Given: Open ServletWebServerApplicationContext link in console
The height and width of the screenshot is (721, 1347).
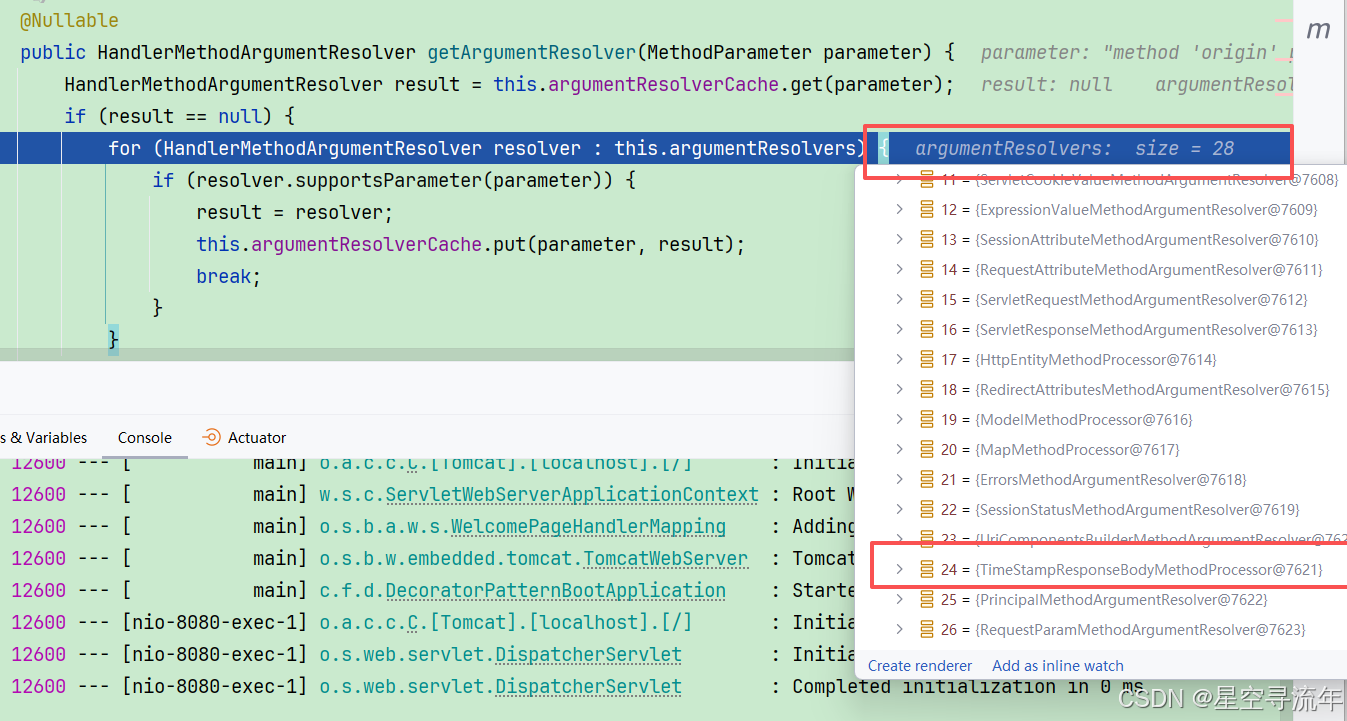Looking at the screenshot, I should (572, 494).
